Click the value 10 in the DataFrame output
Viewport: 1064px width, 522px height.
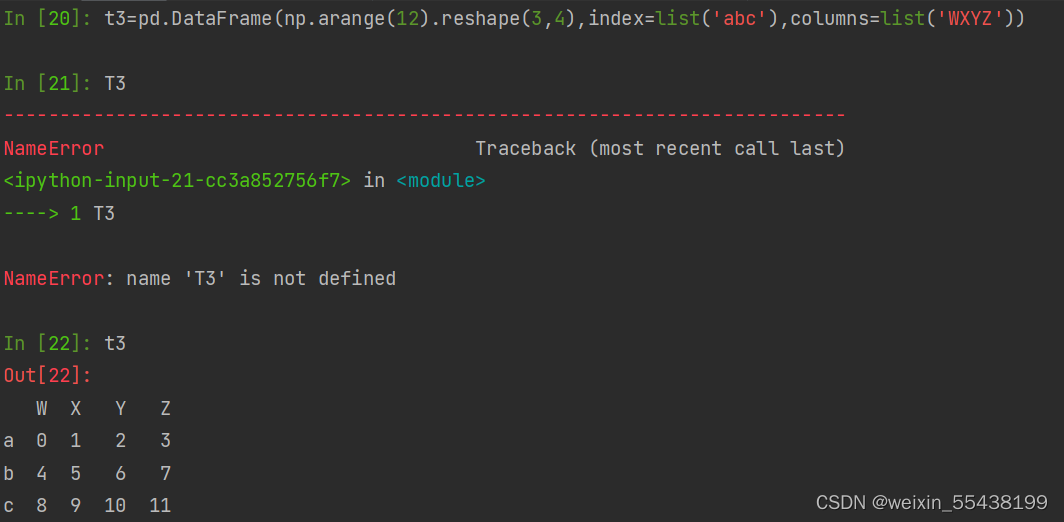point(115,506)
